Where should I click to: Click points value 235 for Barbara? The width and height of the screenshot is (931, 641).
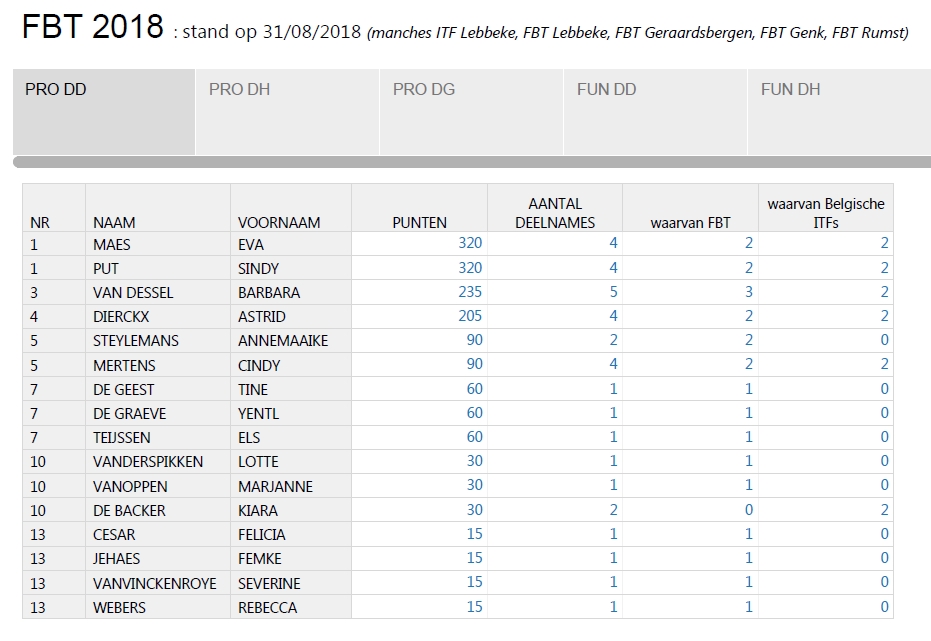469,292
